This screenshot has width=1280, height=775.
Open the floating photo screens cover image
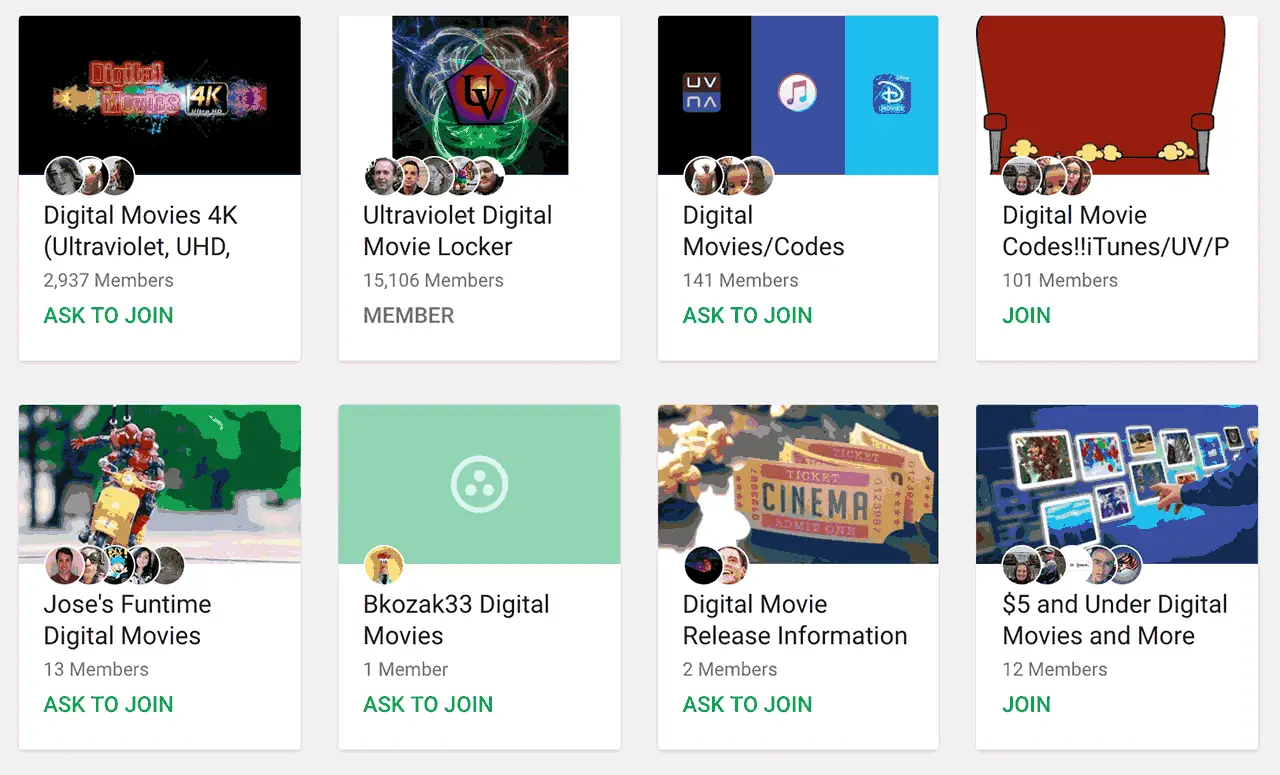[x=1117, y=484]
